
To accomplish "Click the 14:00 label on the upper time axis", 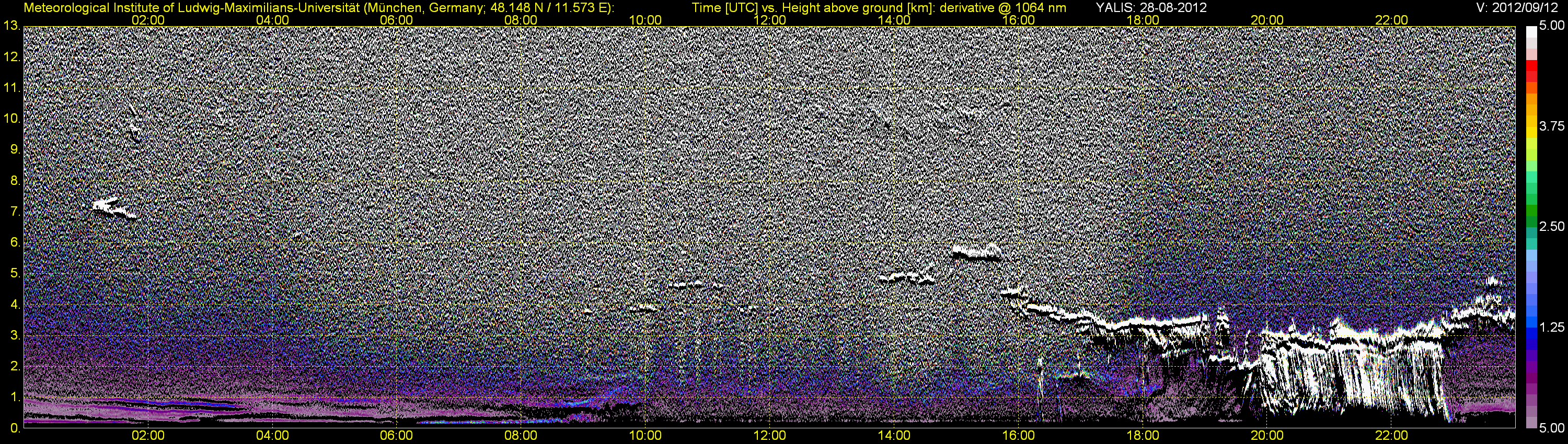I will click(x=894, y=20).
